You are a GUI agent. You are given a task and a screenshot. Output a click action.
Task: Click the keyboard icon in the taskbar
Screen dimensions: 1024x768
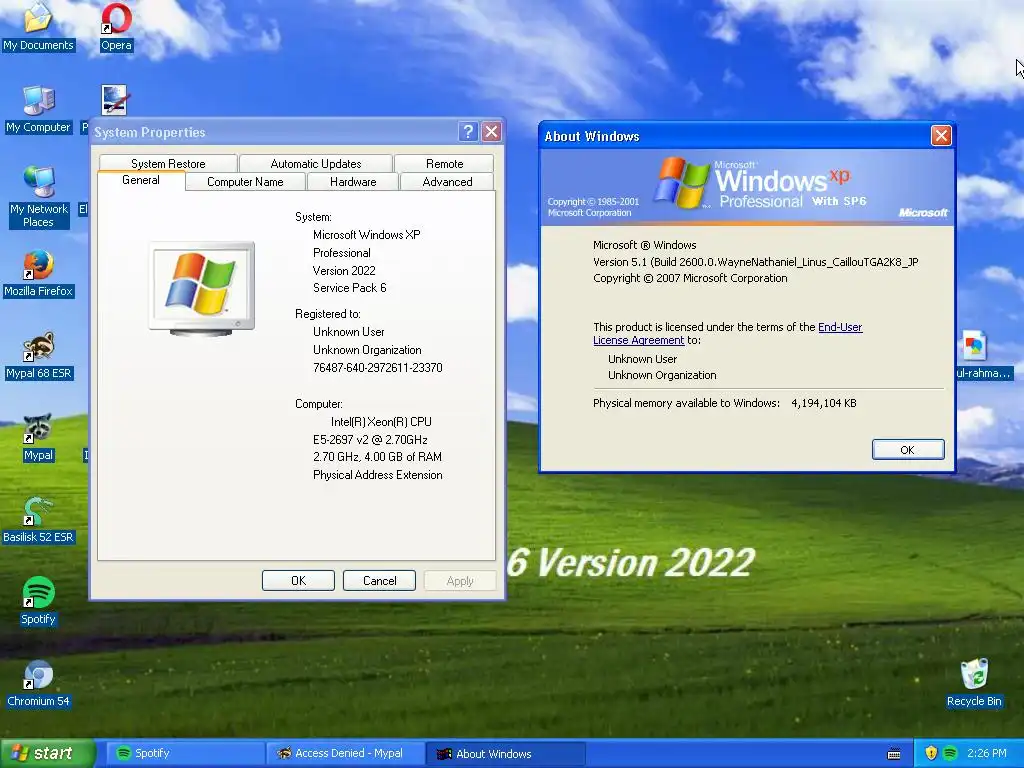(894, 754)
